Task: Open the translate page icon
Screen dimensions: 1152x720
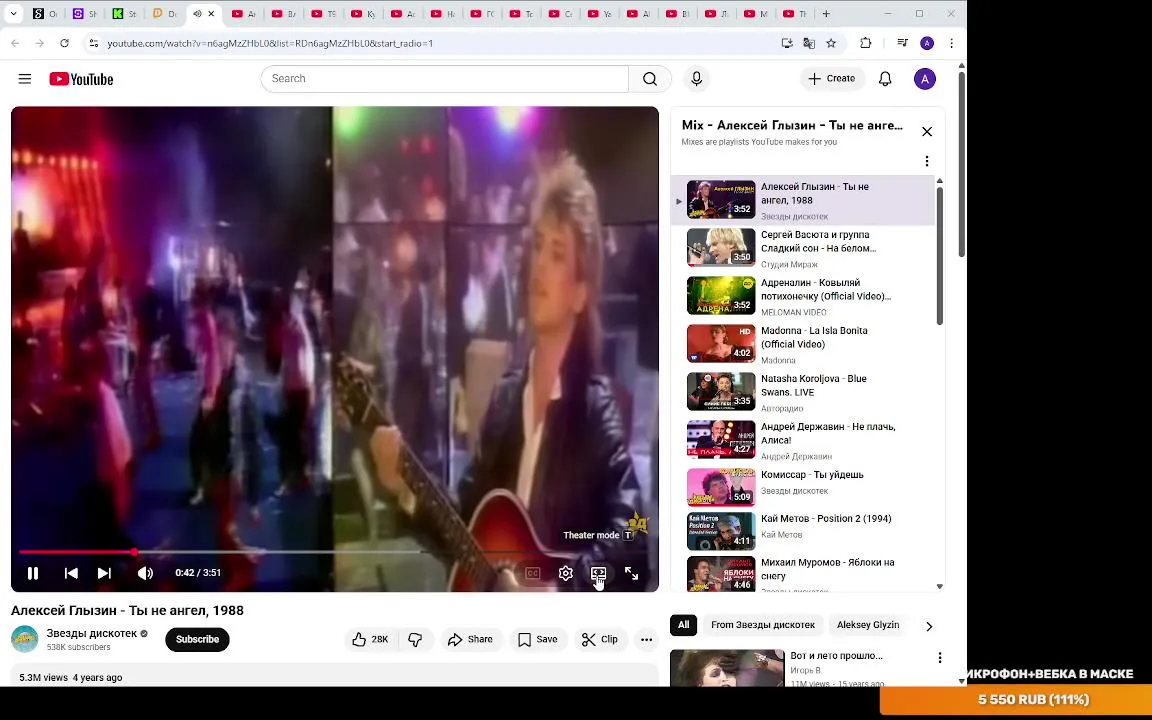Action: click(x=809, y=43)
